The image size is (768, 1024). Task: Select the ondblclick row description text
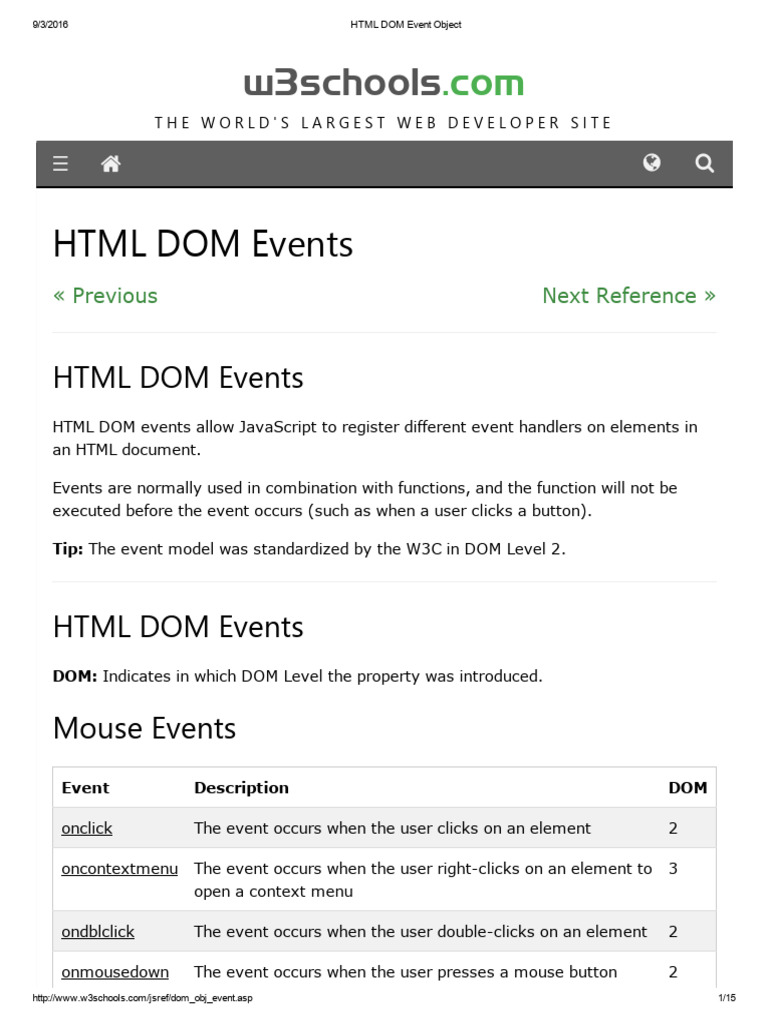coord(421,931)
